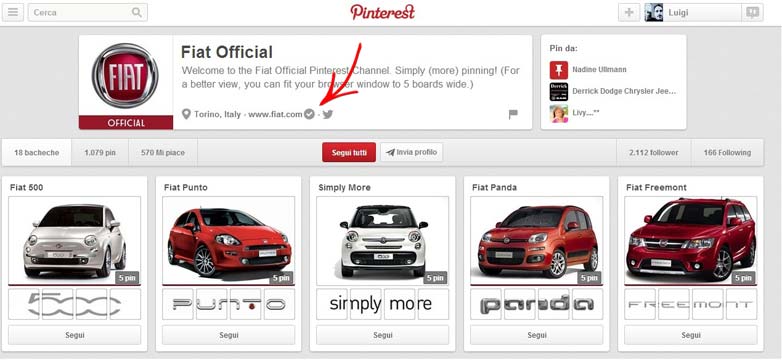Click the 5 pin badge on Fiat Freemont
This screenshot has height=360, width=782.
743,278
